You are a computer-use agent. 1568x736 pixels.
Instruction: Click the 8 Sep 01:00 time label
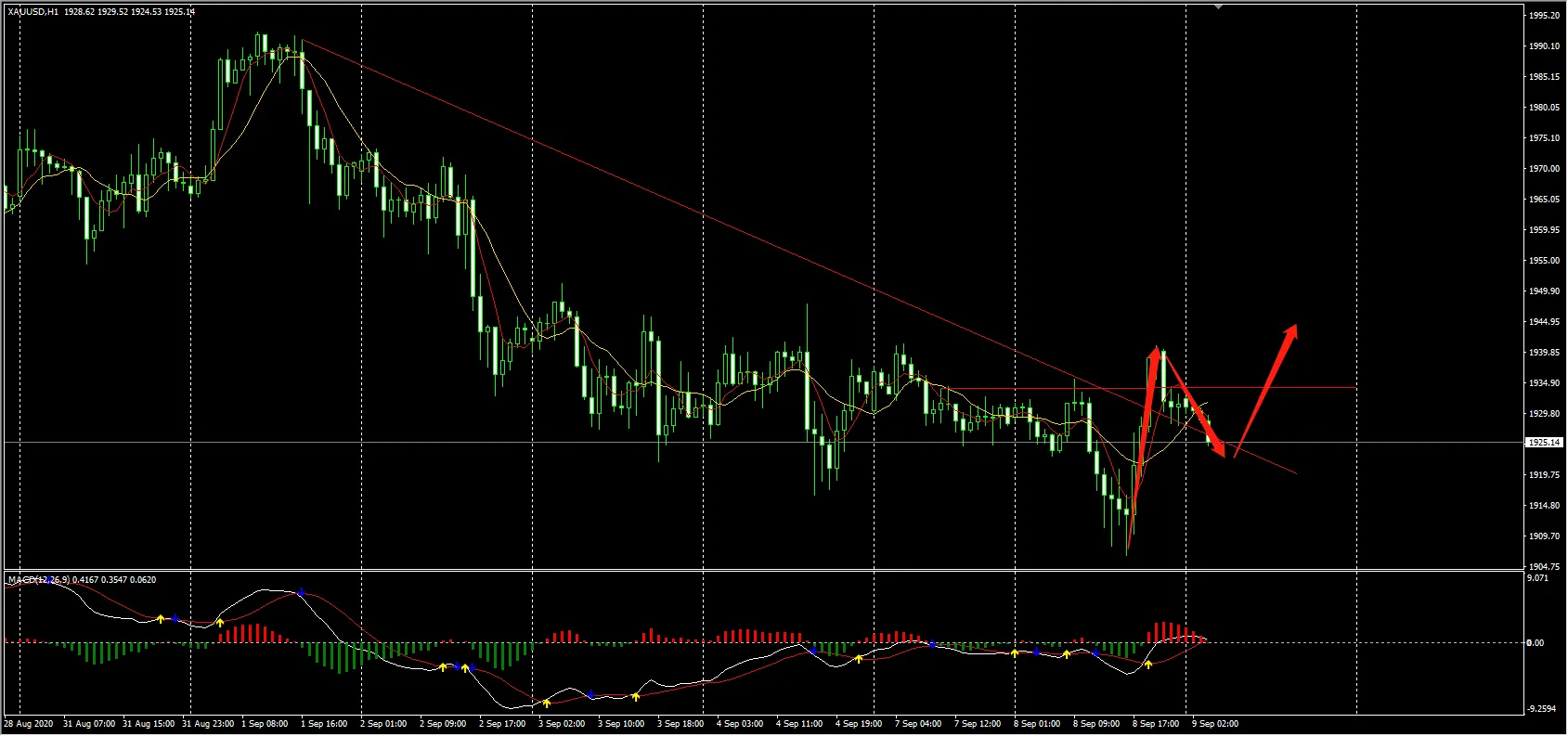coord(1037,724)
